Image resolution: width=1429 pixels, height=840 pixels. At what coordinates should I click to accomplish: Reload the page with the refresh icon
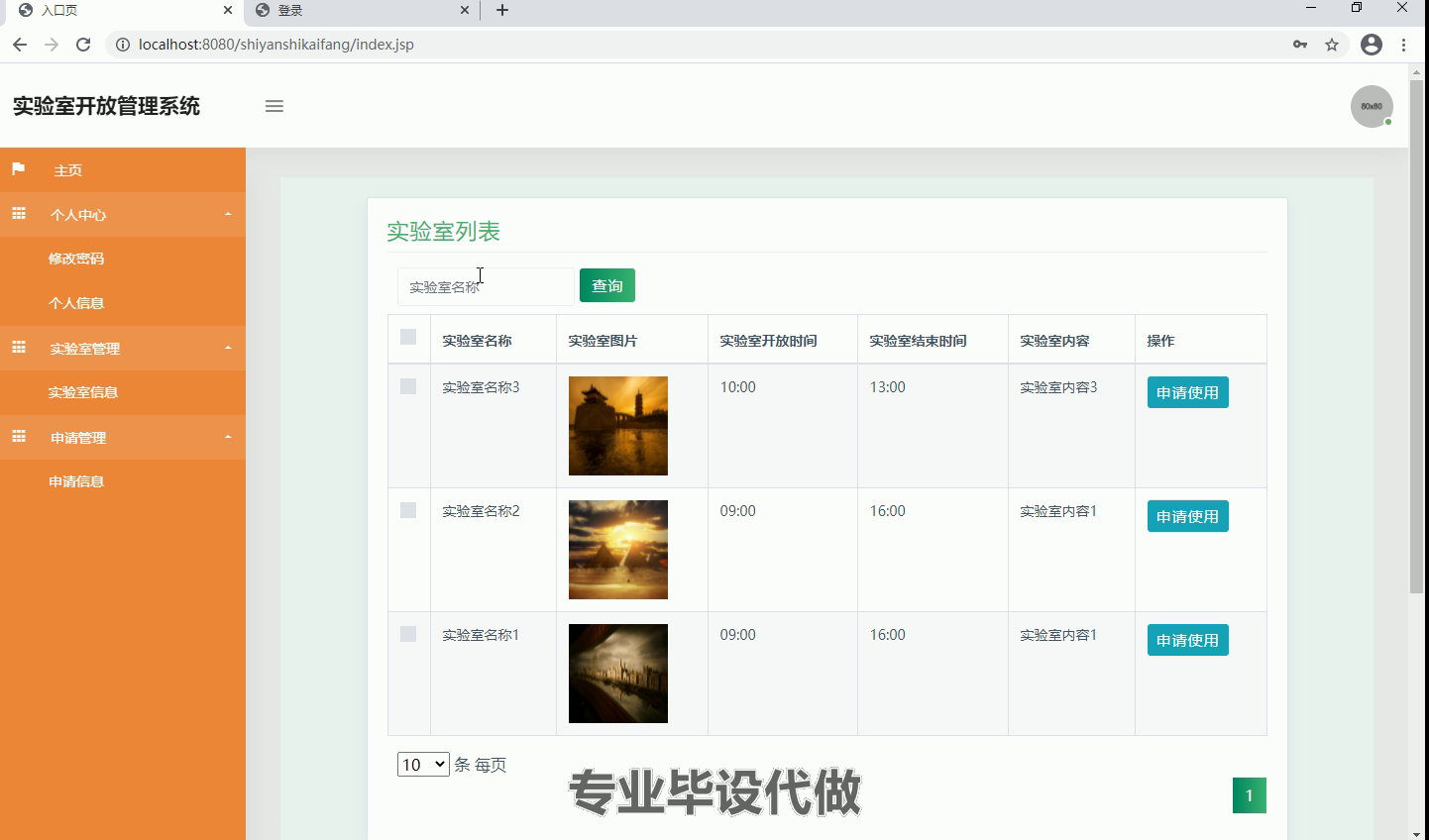point(83,45)
